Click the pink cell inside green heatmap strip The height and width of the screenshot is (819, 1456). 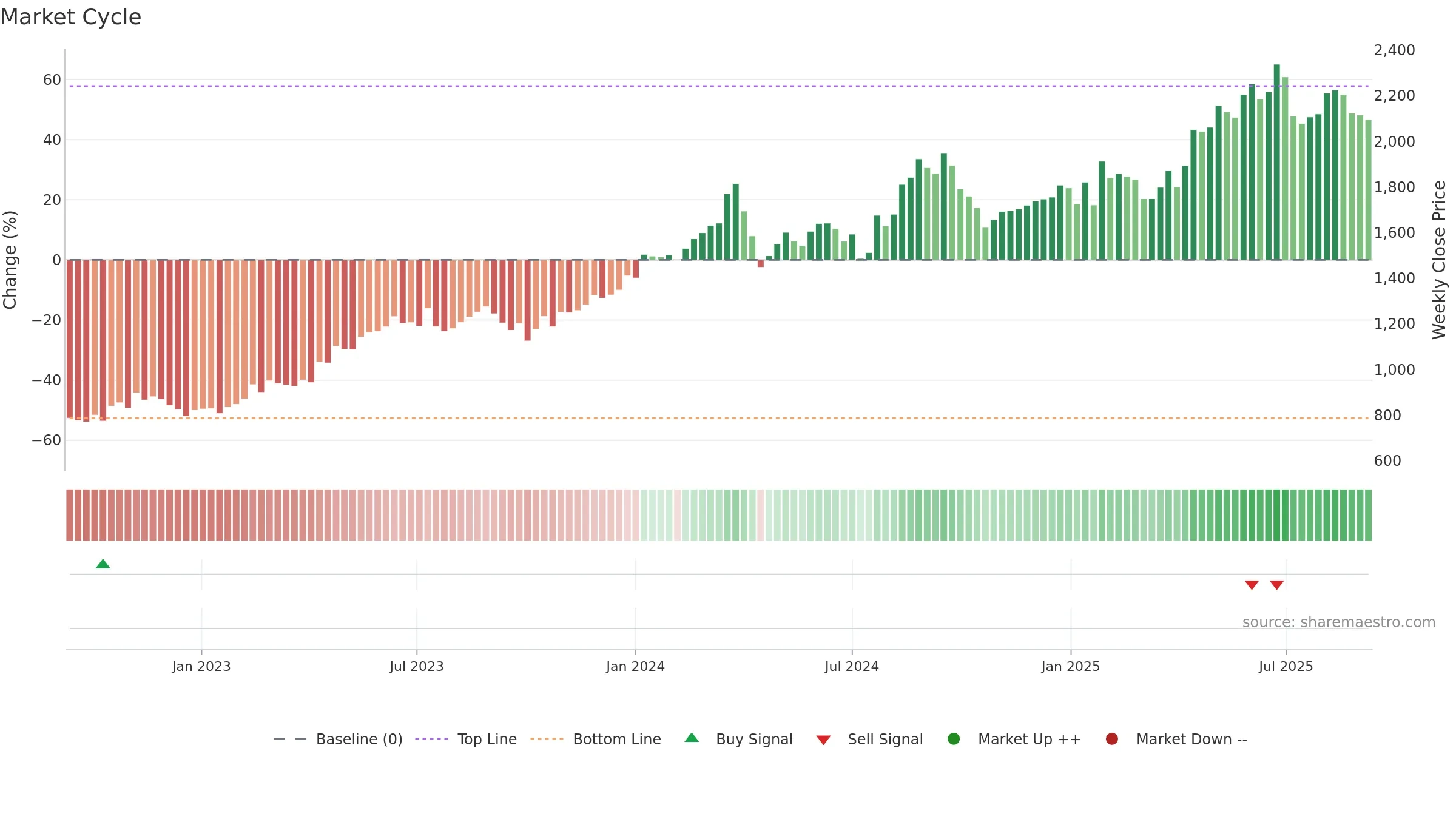click(761, 515)
